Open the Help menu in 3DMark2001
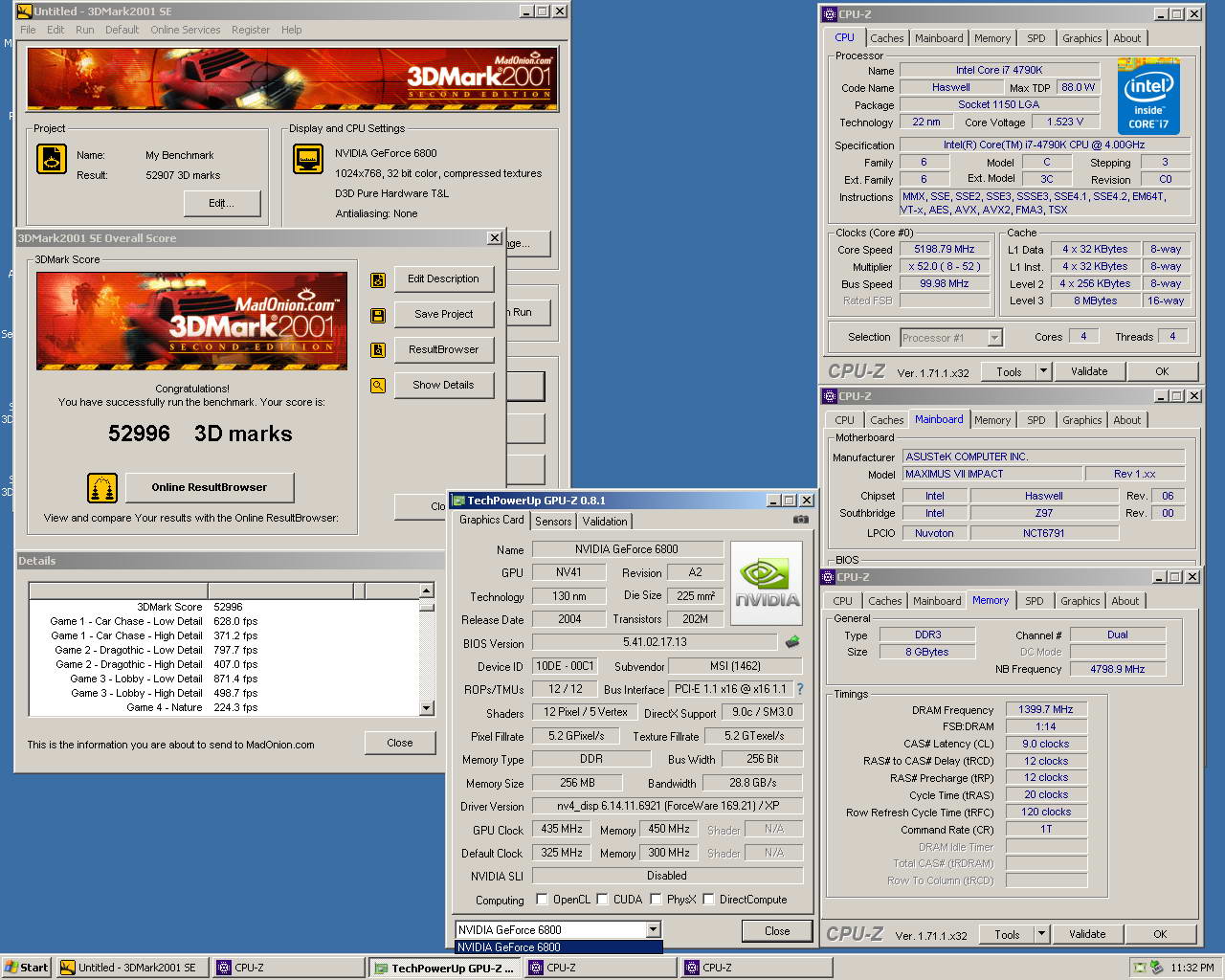This screenshot has width=1225, height=980. point(292,30)
